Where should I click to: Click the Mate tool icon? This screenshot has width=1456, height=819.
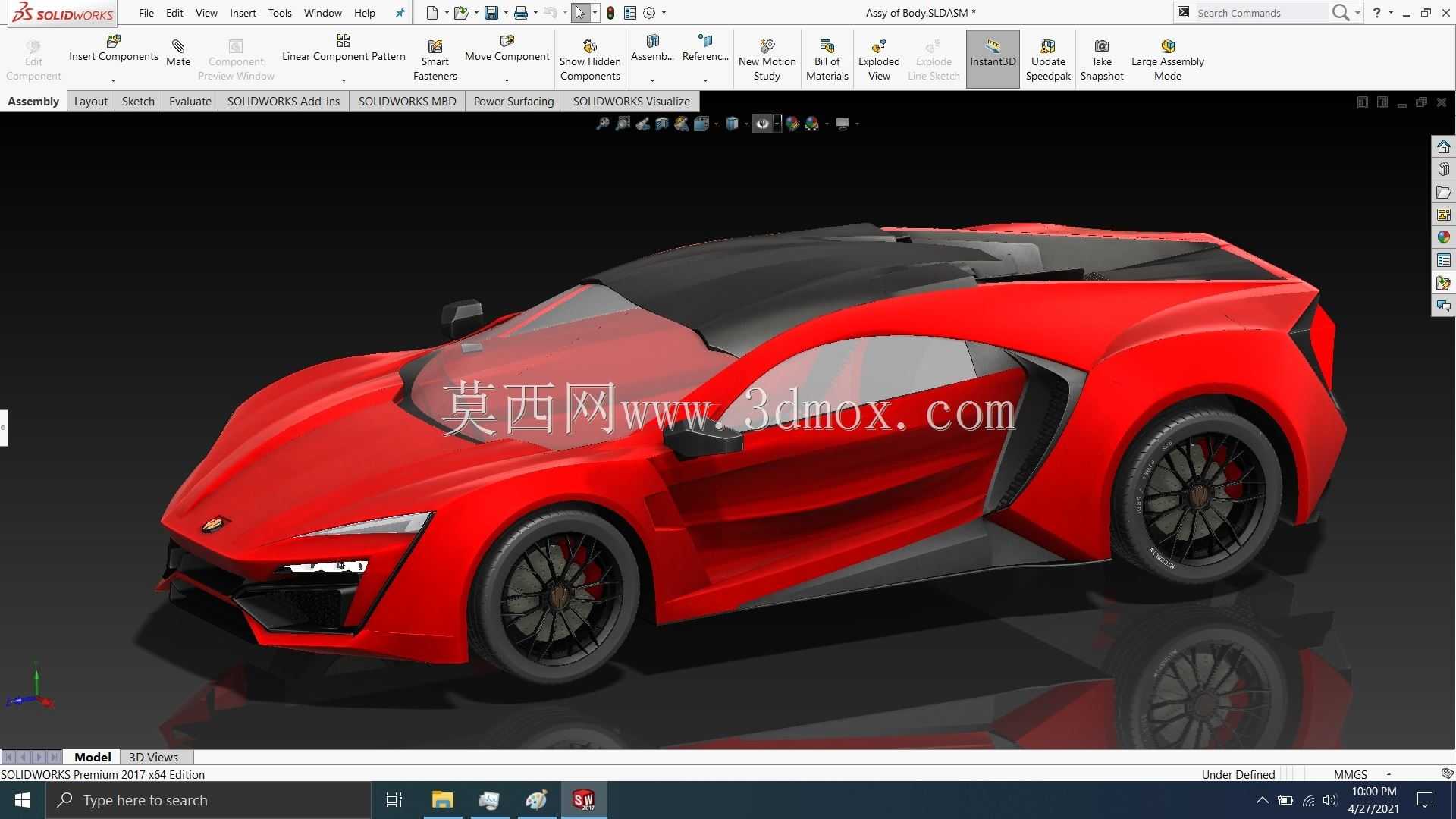click(x=178, y=52)
